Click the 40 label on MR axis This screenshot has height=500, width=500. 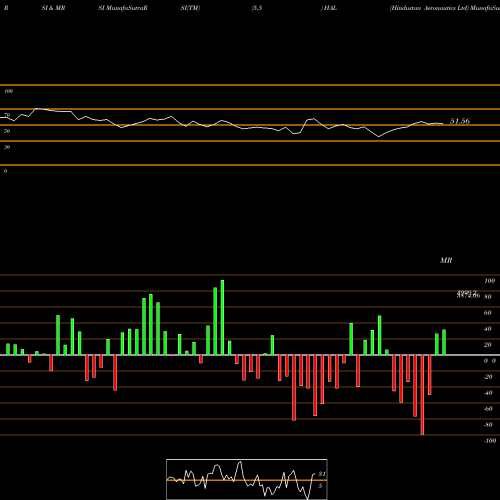tap(488, 329)
